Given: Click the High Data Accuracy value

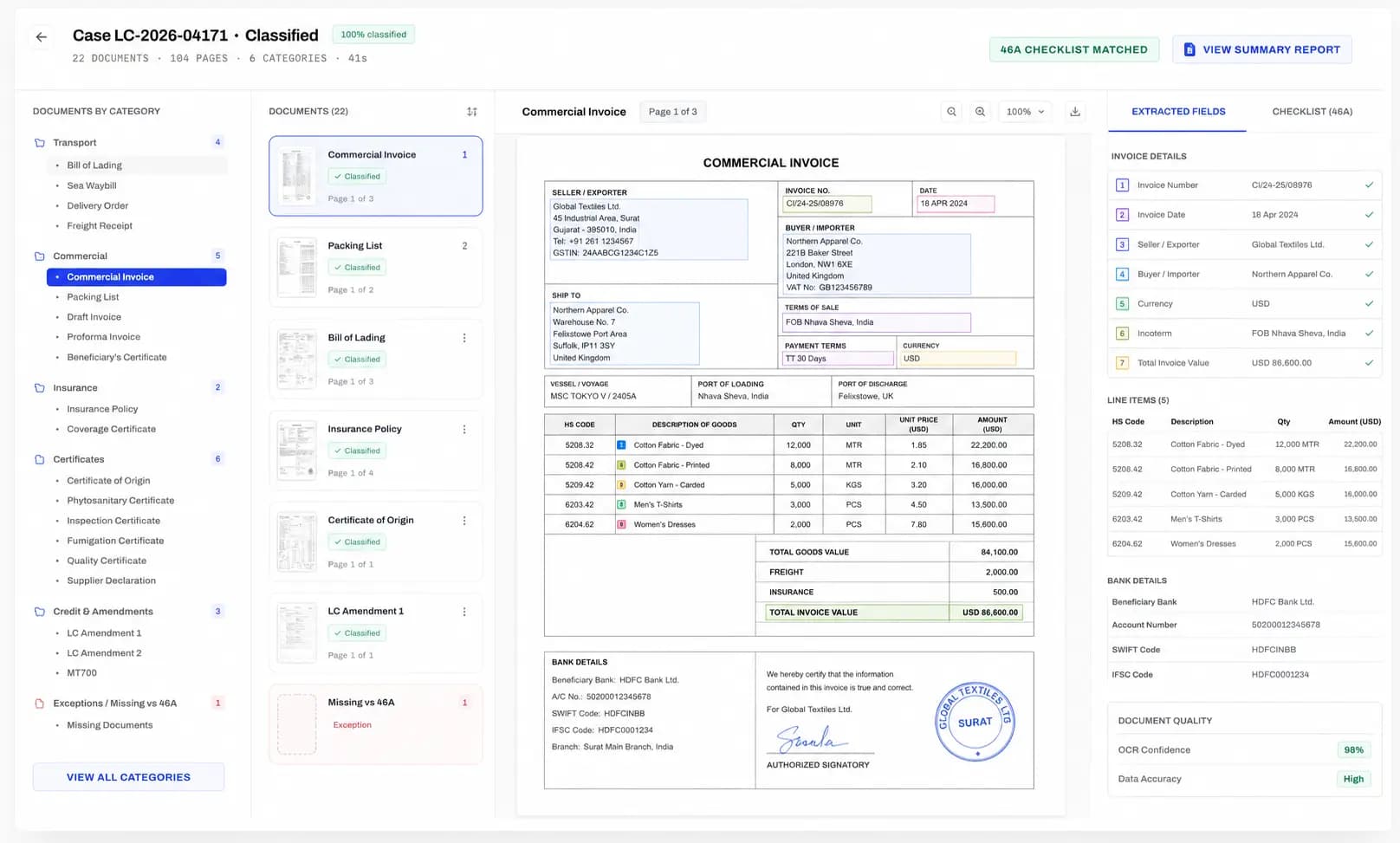Looking at the screenshot, I should coord(1354,779).
